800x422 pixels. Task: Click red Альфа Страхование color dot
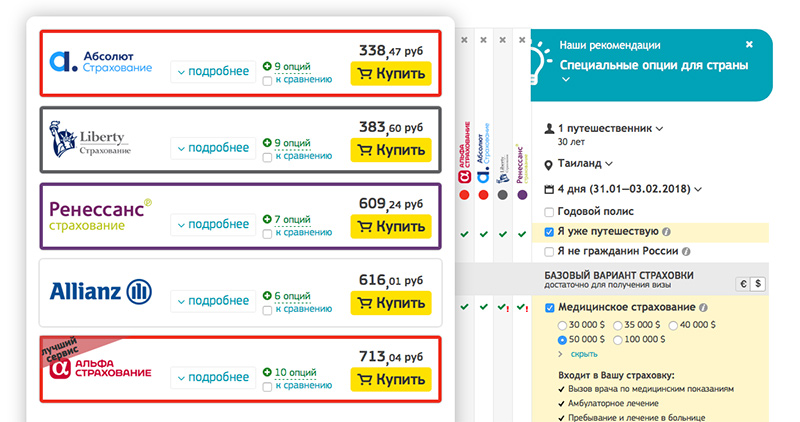click(464, 195)
